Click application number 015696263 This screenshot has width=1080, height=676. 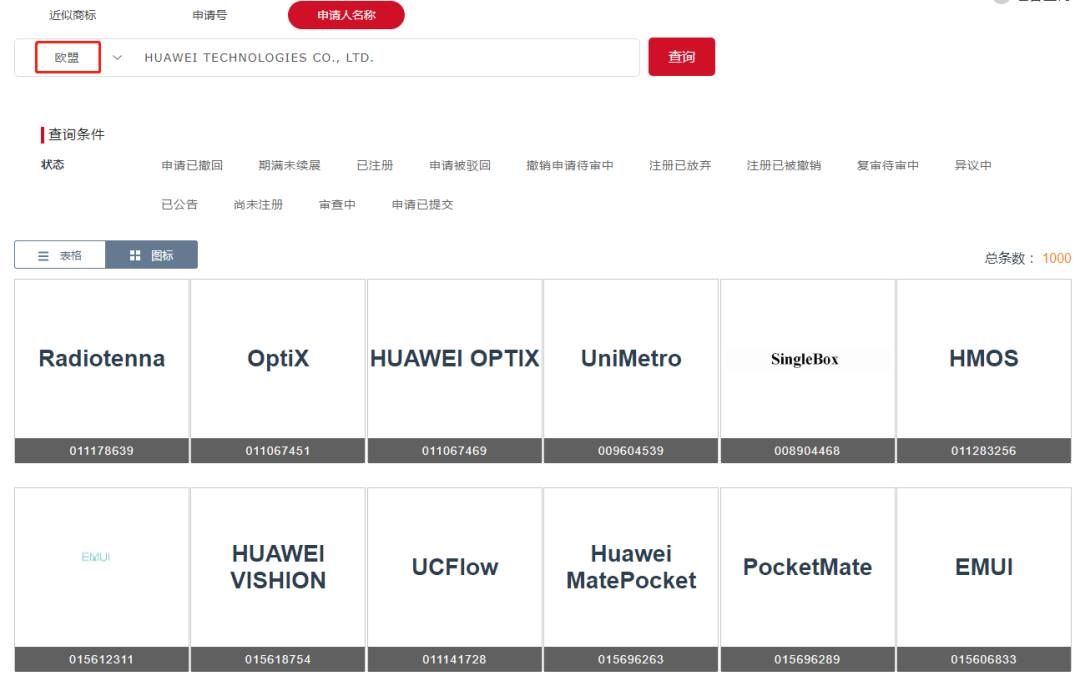pyautogui.click(x=631, y=659)
